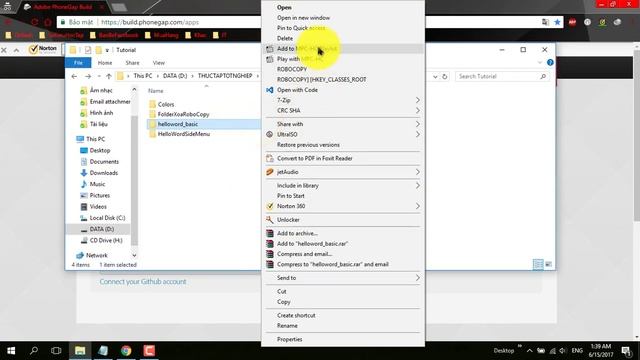The image size is (640, 360).
Task: Open Local Disk (C:) in navigation pane
Action: click(107, 218)
